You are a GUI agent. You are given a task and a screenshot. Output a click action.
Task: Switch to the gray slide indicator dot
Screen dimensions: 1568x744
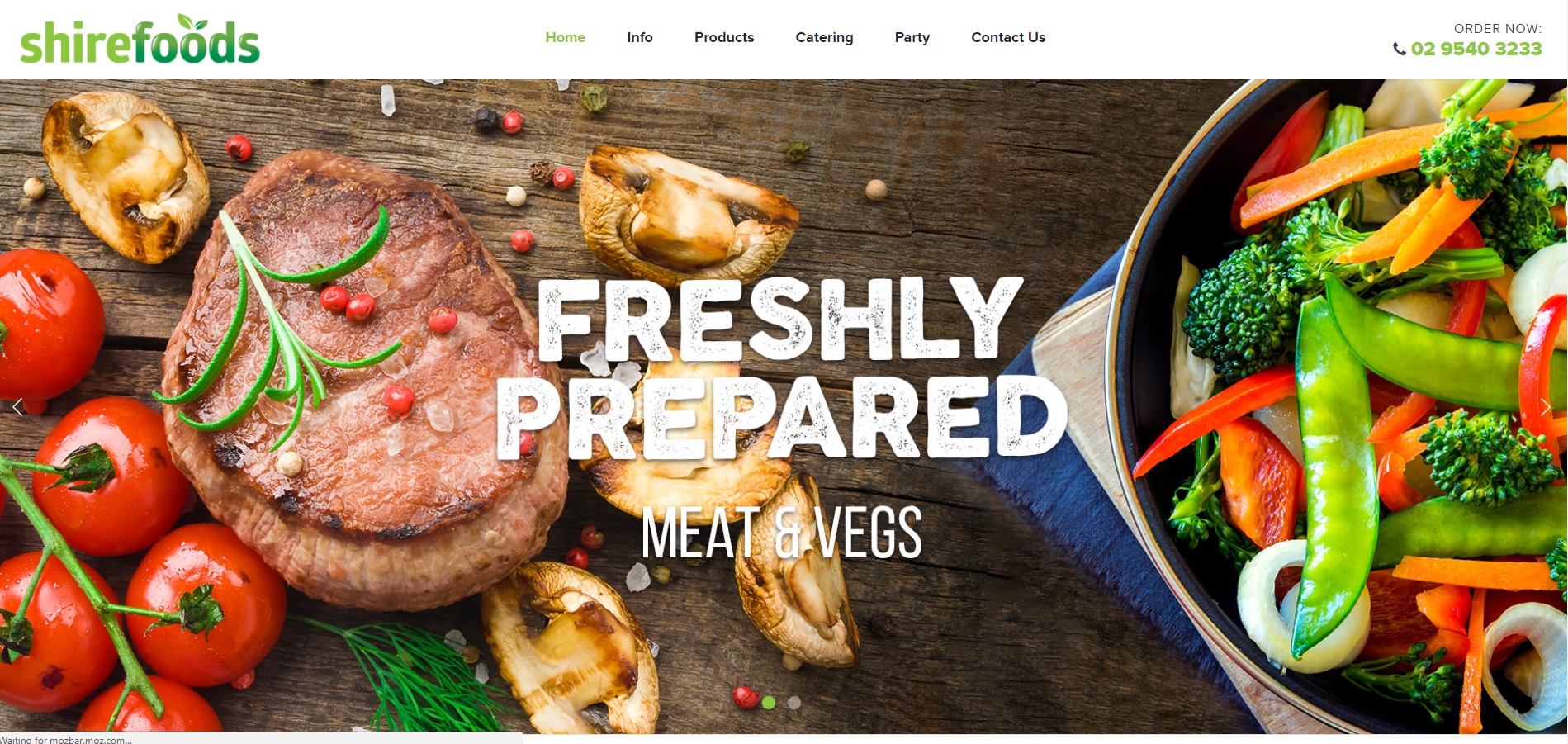click(794, 703)
